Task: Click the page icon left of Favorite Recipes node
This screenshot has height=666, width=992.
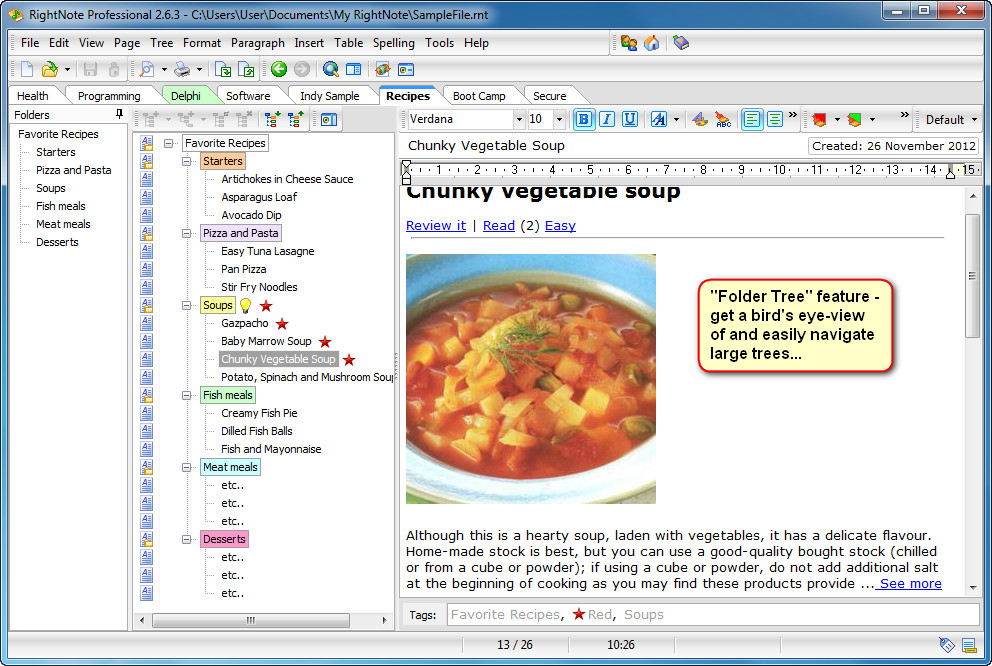Action: pyautogui.click(x=147, y=143)
